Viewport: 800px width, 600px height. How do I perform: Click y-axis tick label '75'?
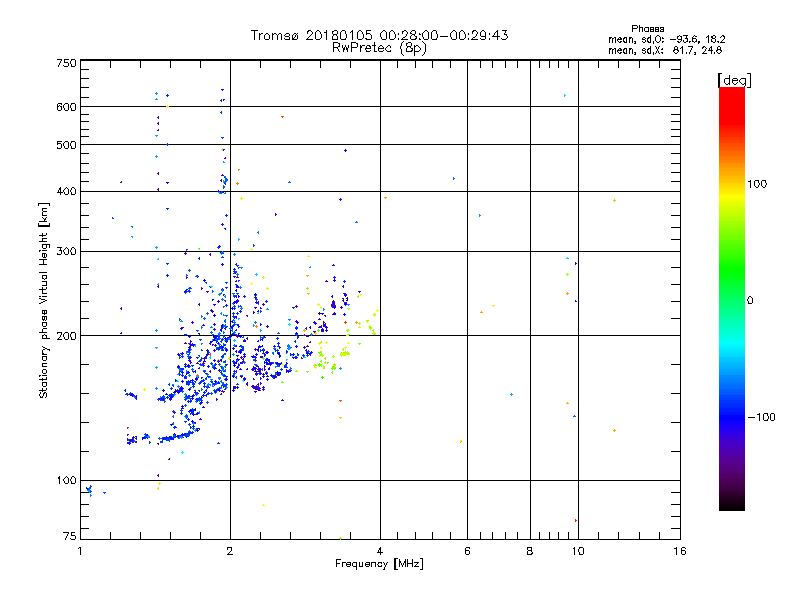pyautogui.click(x=70, y=536)
